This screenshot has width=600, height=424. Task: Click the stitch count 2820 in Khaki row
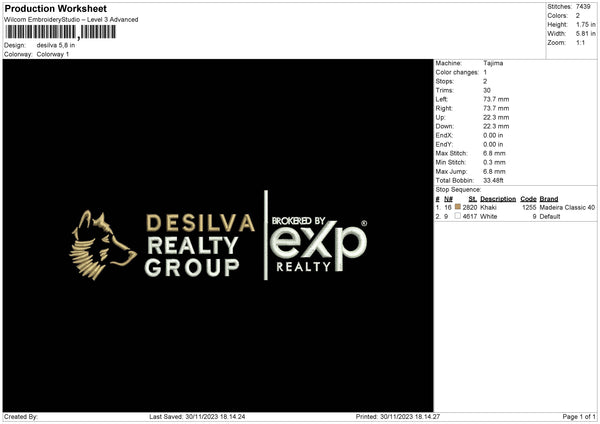coord(470,207)
